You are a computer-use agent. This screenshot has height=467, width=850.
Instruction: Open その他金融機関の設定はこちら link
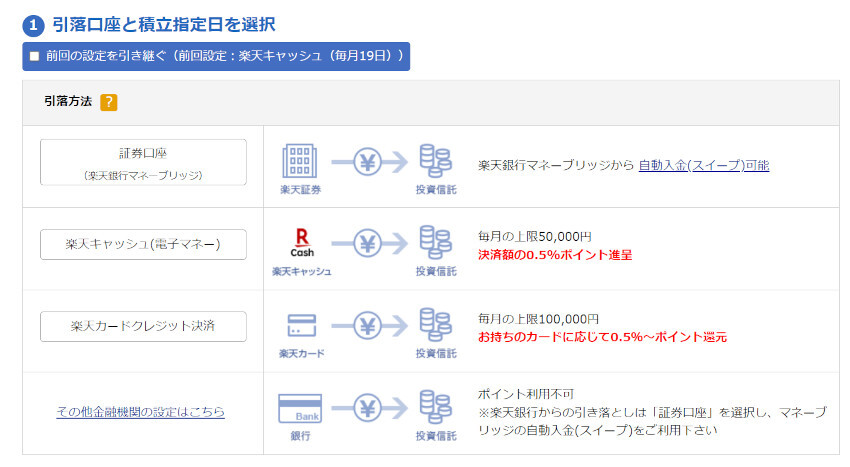click(141, 411)
